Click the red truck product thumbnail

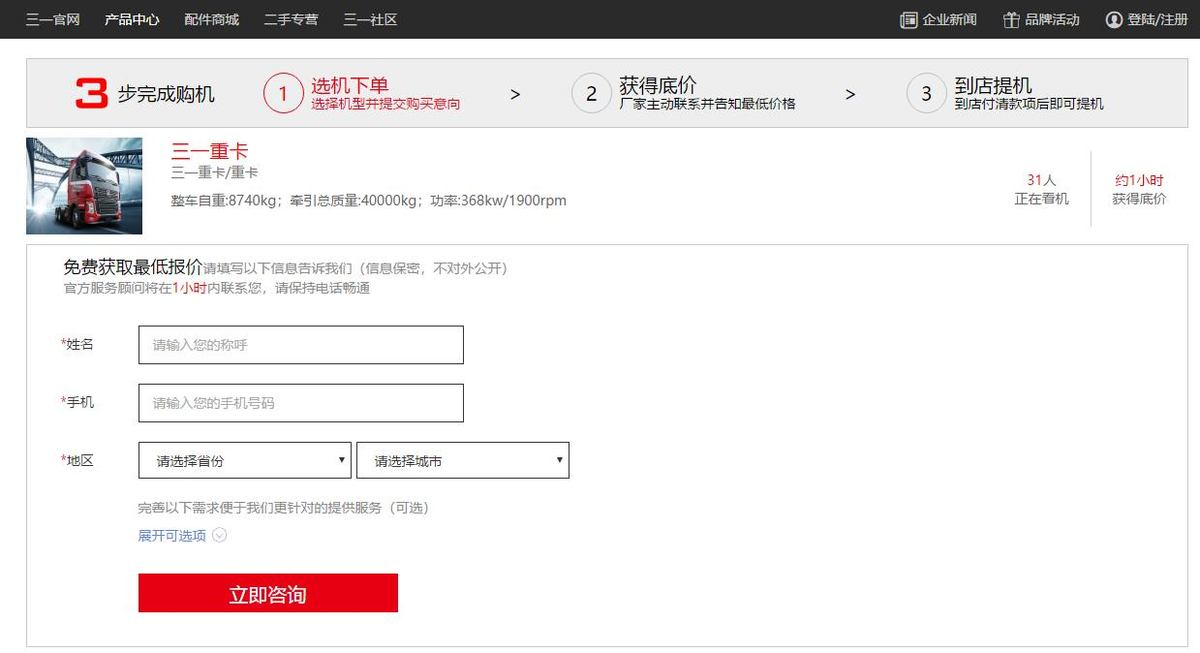(84, 186)
